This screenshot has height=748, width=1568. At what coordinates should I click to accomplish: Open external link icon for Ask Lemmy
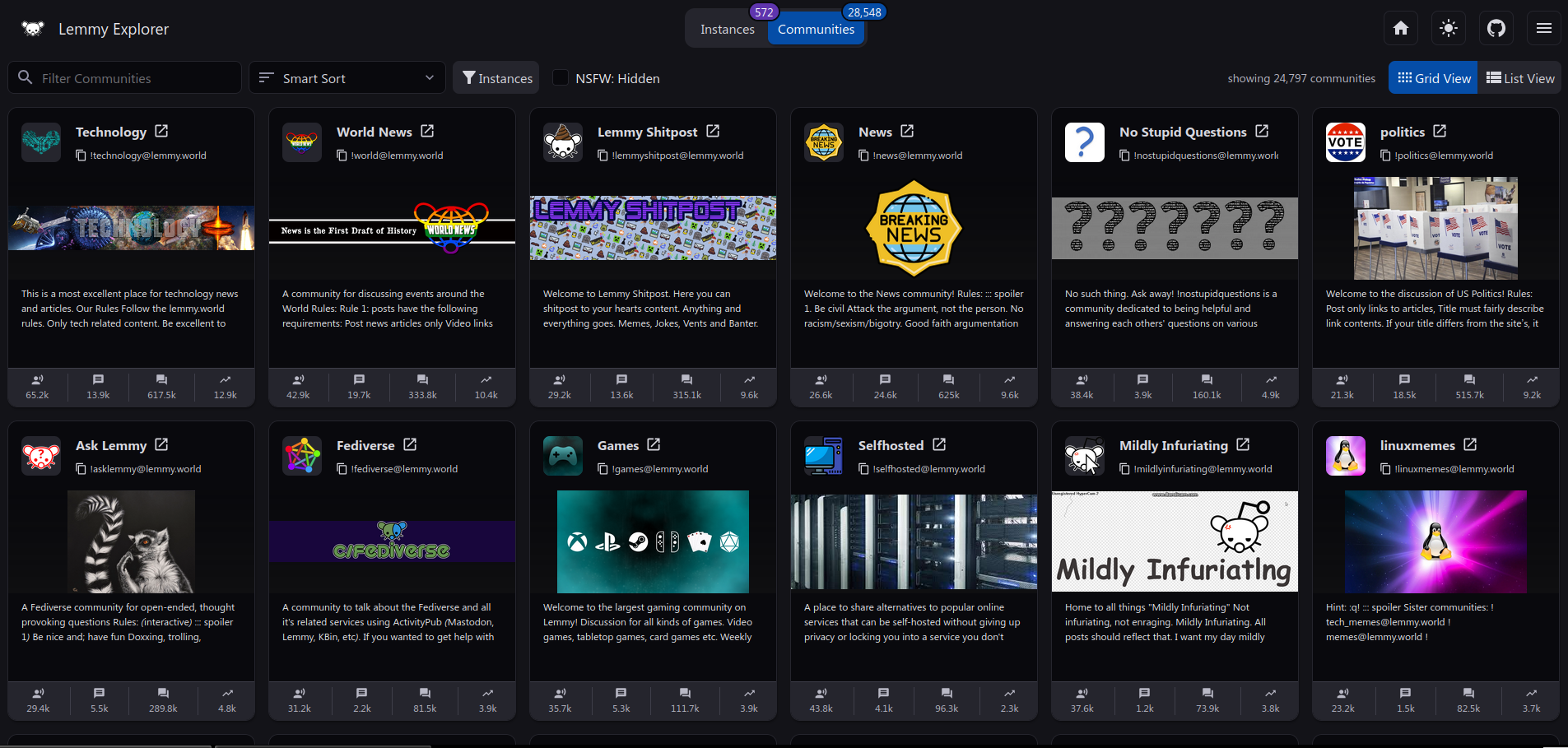pyautogui.click(x=161, y=444)
